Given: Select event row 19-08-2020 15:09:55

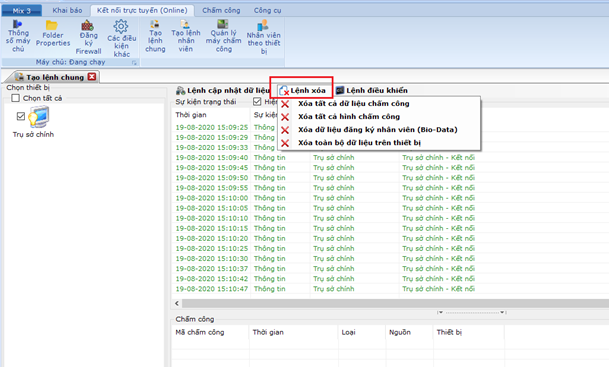Looking at the screenshot, I should [x=390, y=188].
